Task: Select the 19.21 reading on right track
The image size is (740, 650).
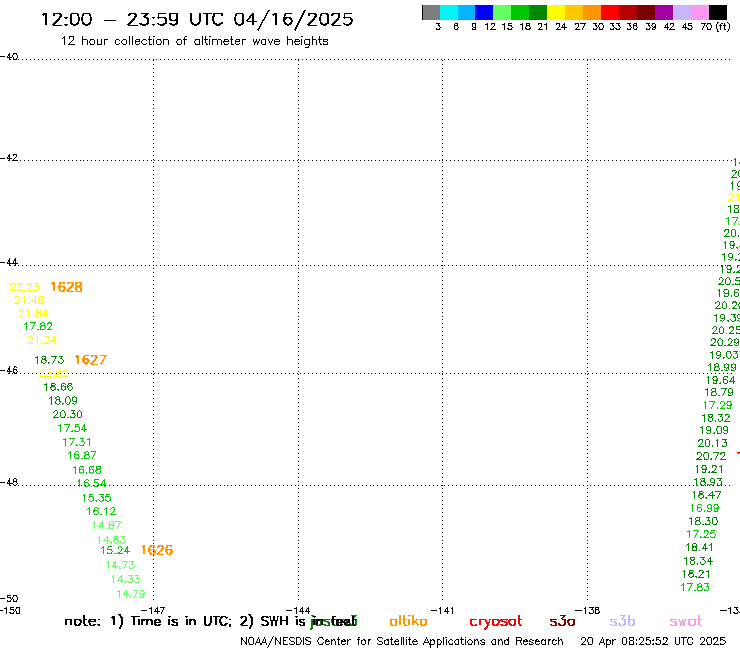Action: (x=709, y=470)
